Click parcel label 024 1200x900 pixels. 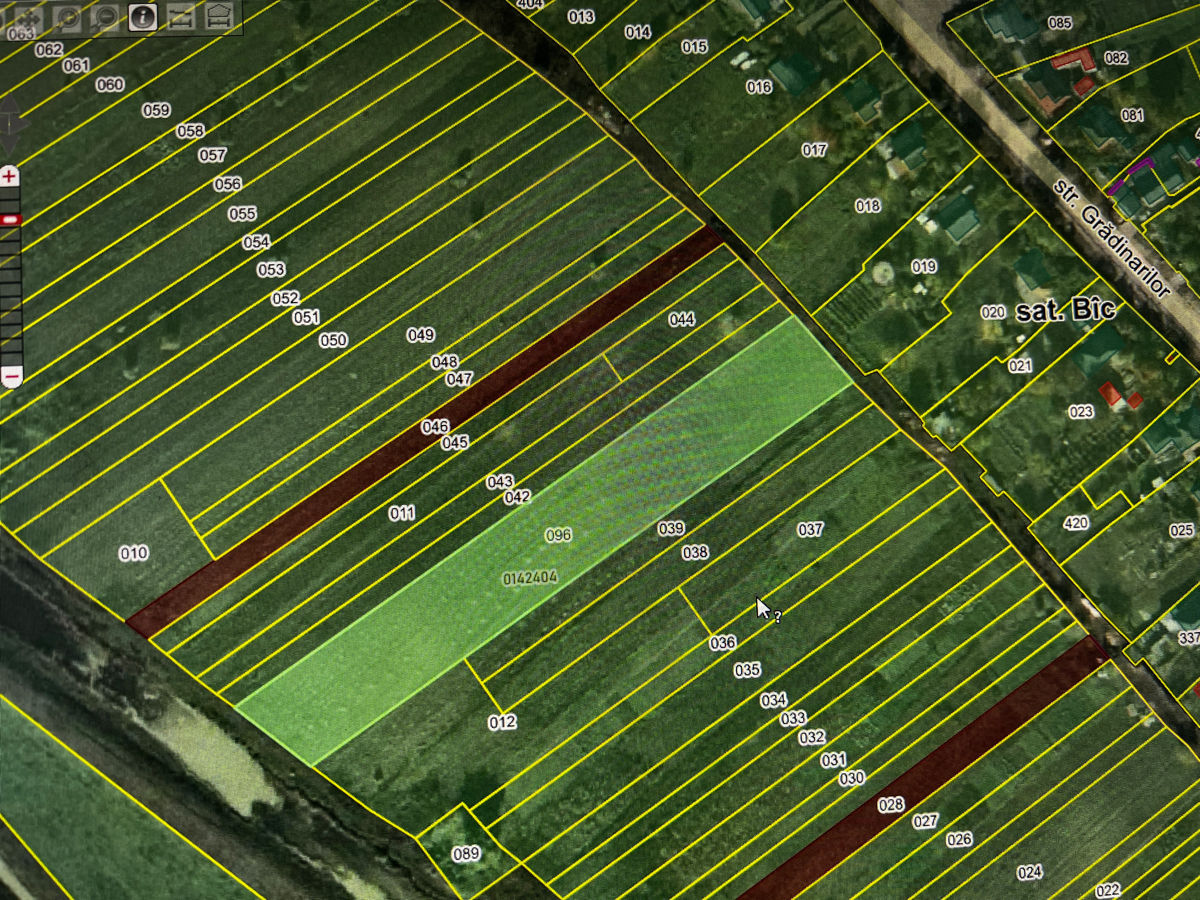[x=1030, y=872]
